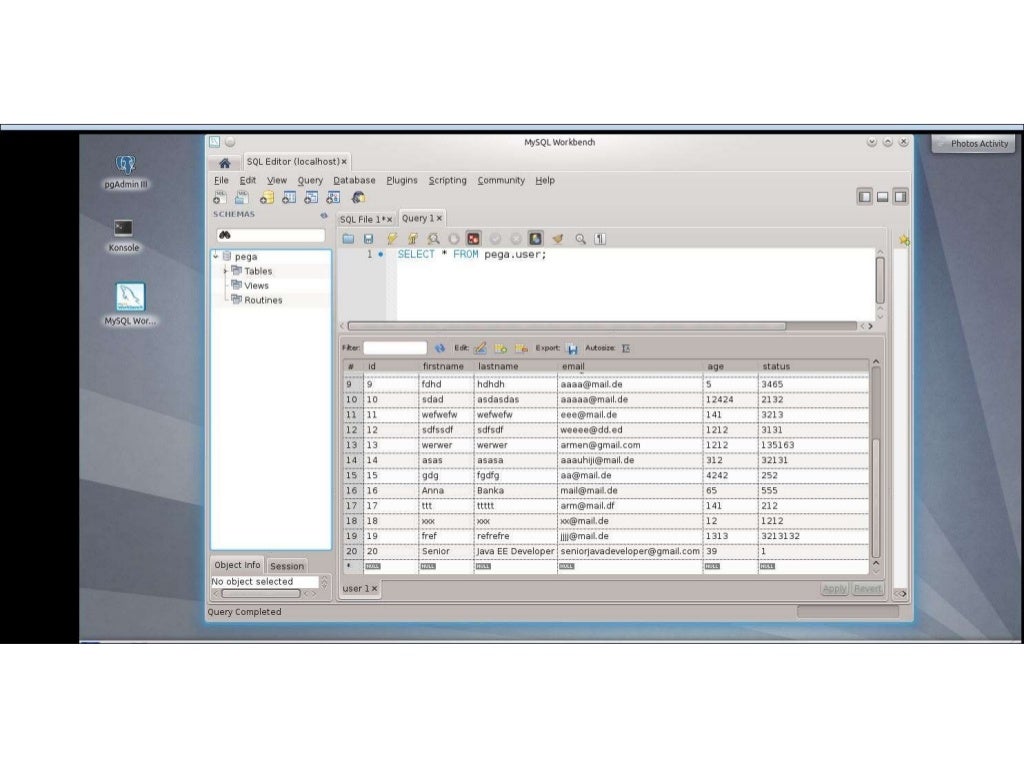This screenshot has height=768, width=1024.
Task: Toggle left sidebar panel visibility button
Action: pyautogui.click(x=865, y=197)
